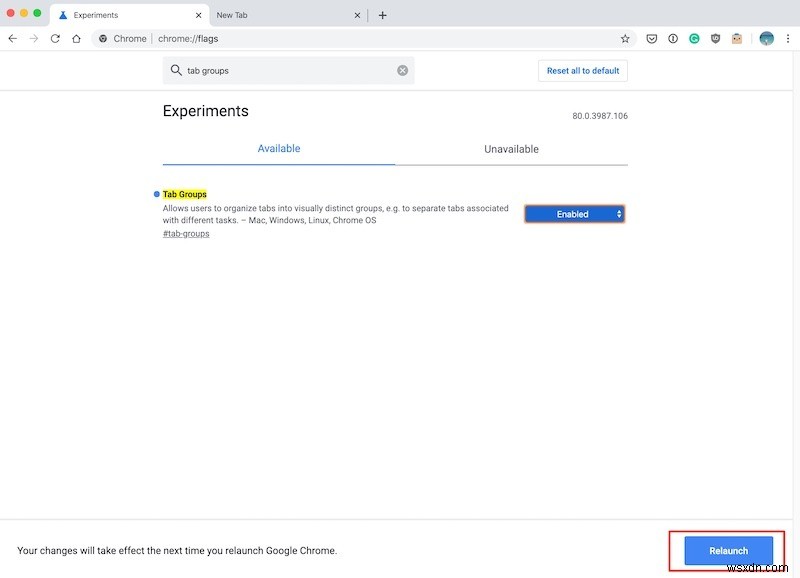Screen dimensions: 800x578
Task: Click the search magnifier icon
Action: [176, 70]
